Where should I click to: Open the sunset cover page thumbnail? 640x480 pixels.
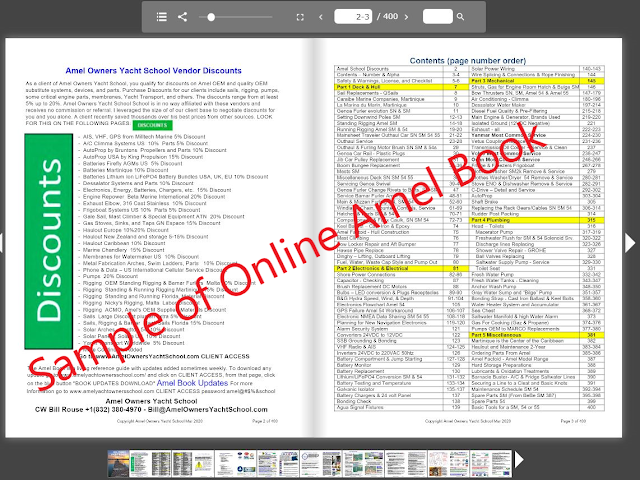pos(118,464)
